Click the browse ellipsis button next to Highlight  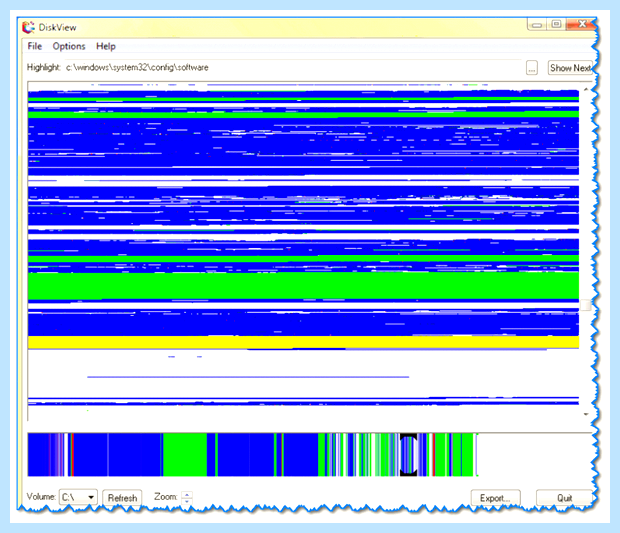point(532,68)
